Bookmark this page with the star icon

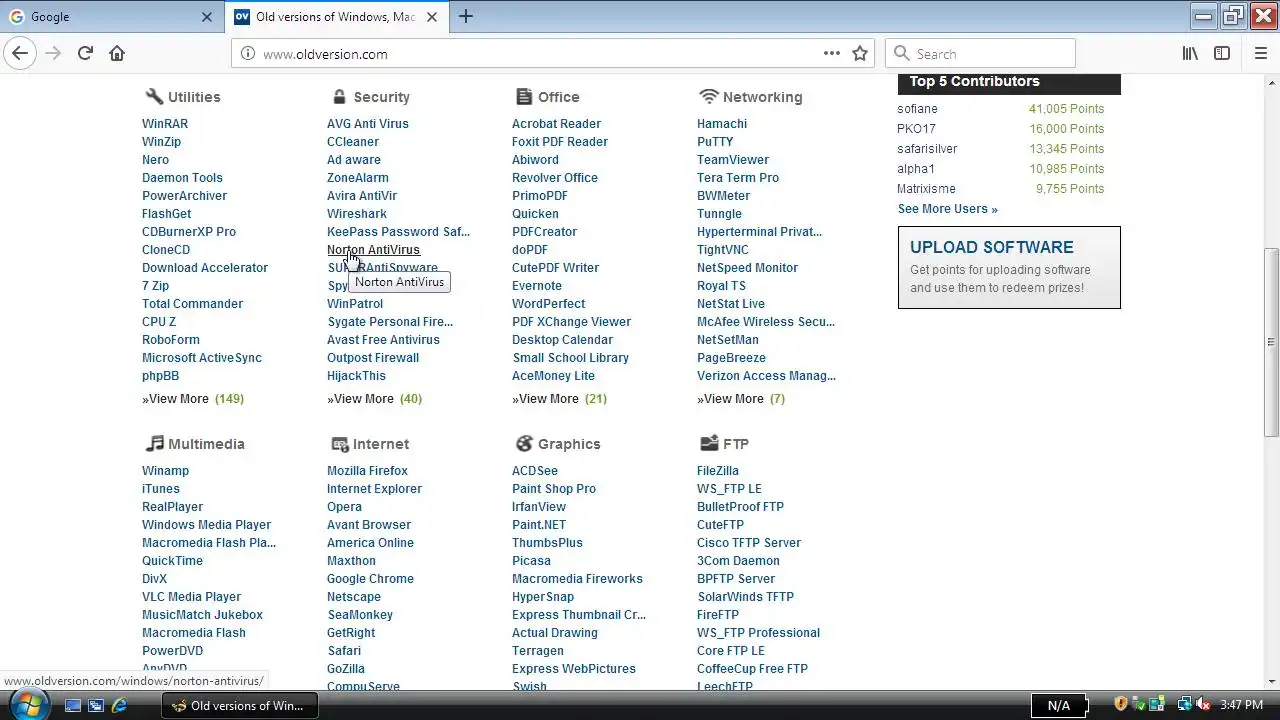[860, 54]
